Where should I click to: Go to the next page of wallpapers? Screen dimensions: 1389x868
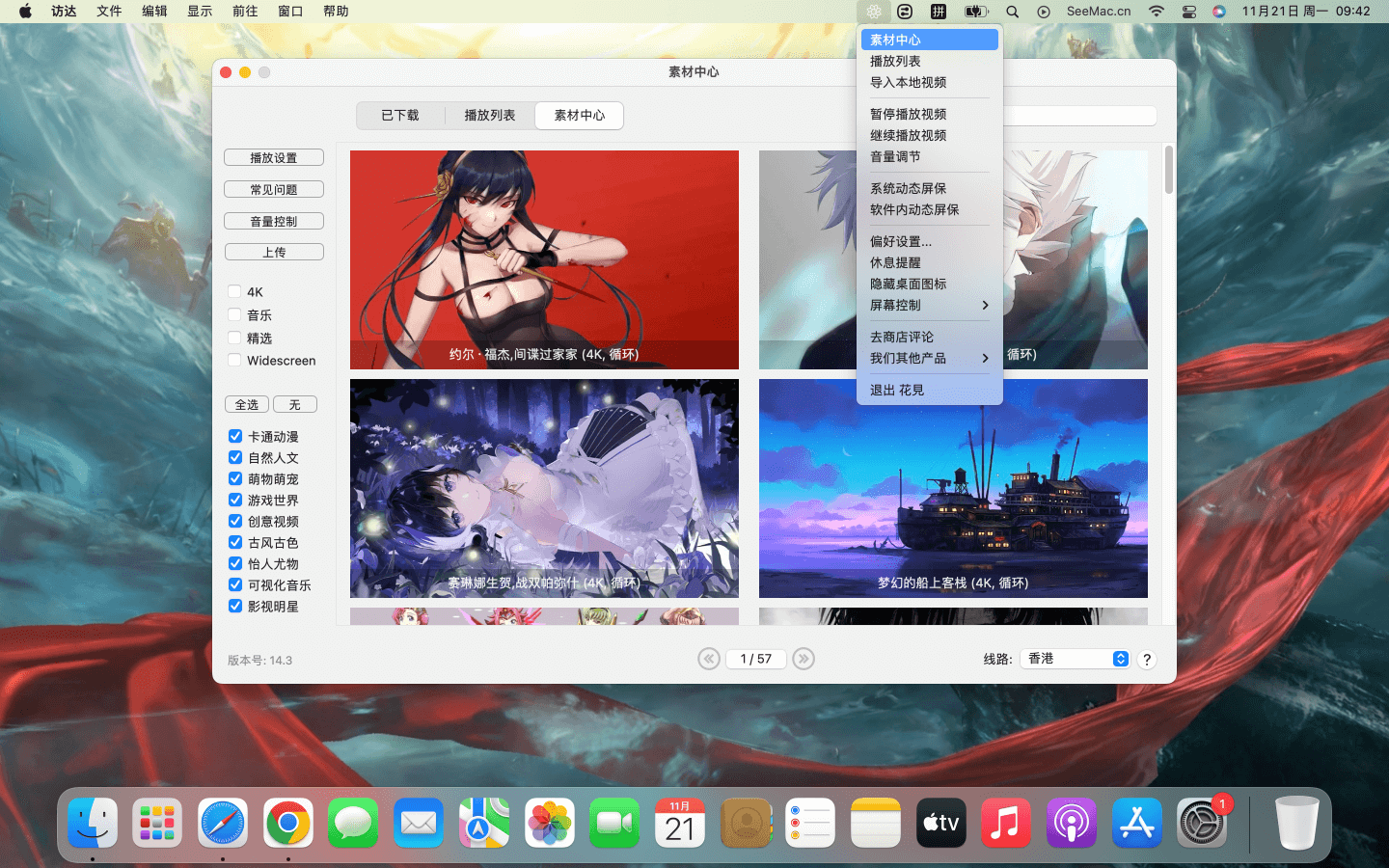click(803, 659)
